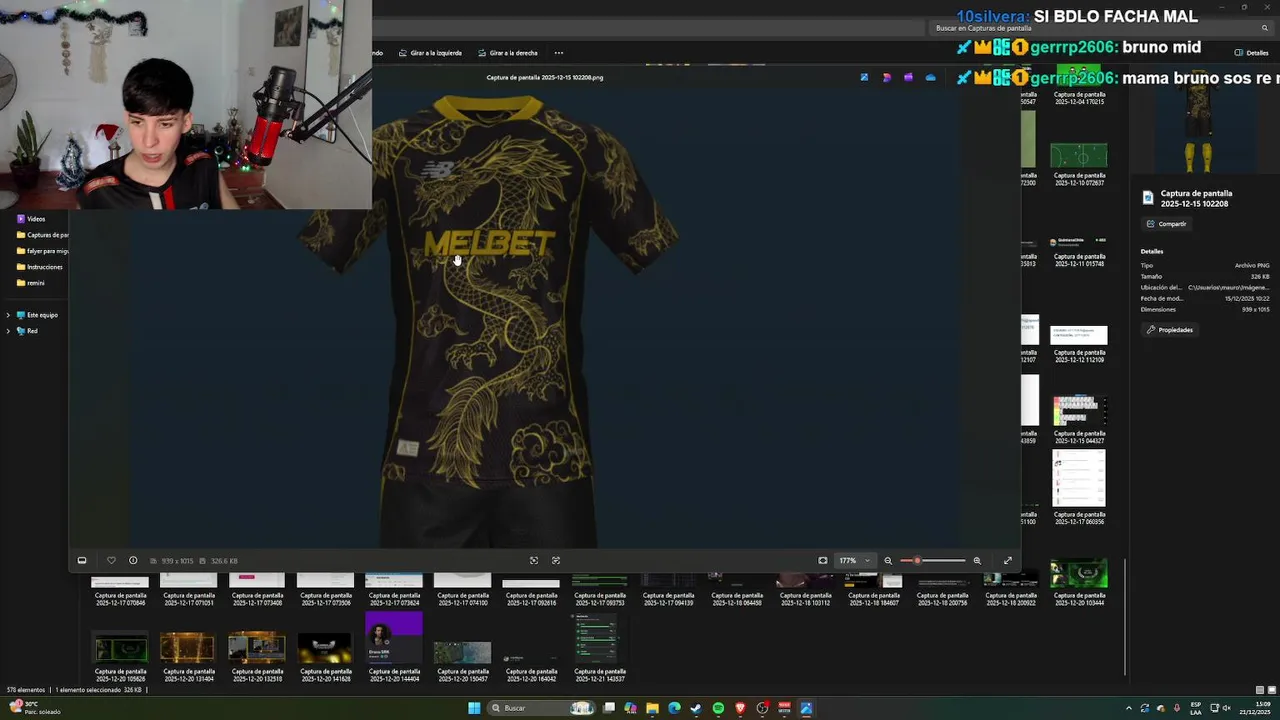Select the flayer para migu folder in sidebar
Viewport: 1280px width, 720px height.
(x=42, y=251)
